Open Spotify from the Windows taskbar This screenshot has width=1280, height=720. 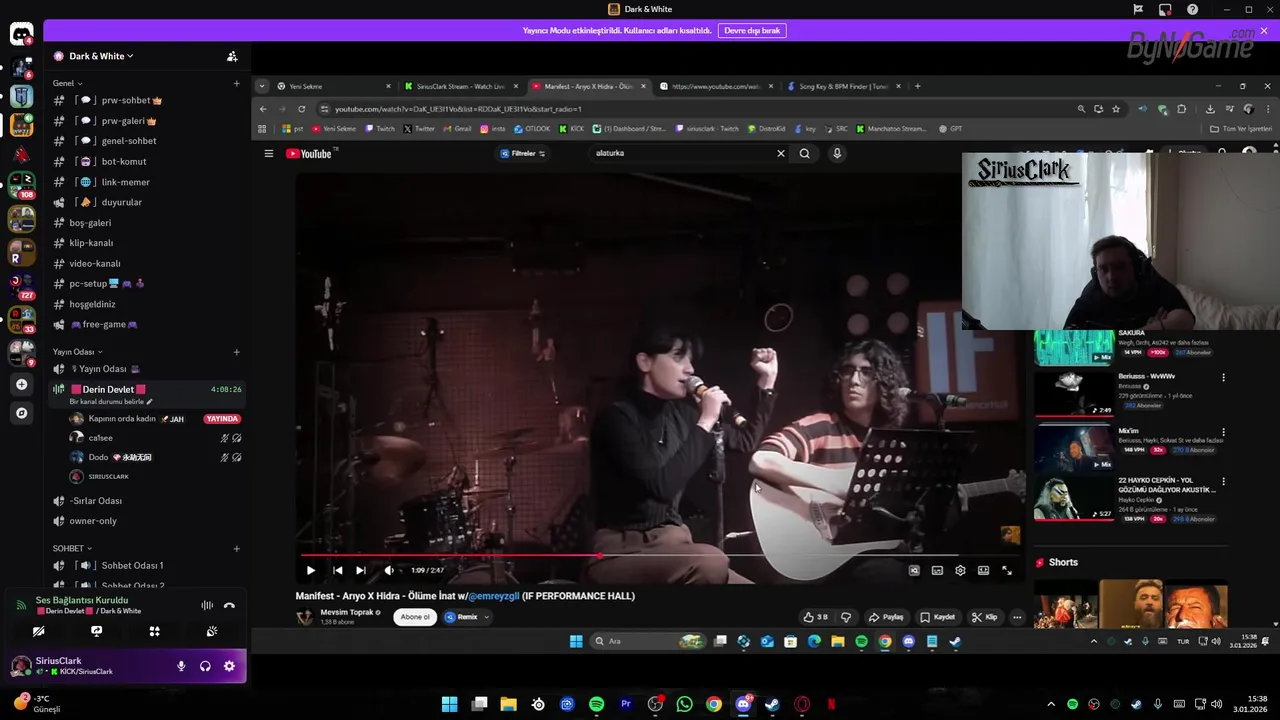point(597,704)
